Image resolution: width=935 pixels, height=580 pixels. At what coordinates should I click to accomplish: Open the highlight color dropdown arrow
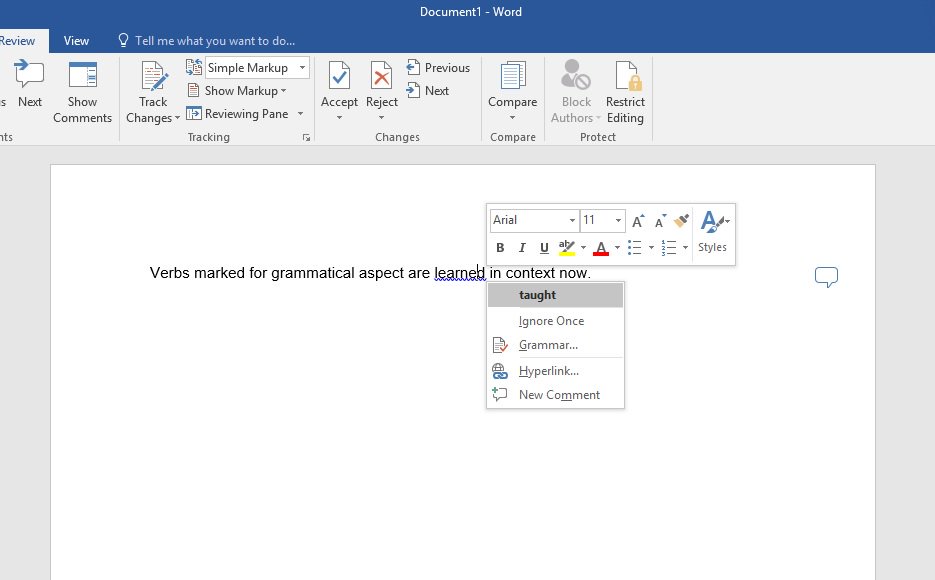point(583,247)
